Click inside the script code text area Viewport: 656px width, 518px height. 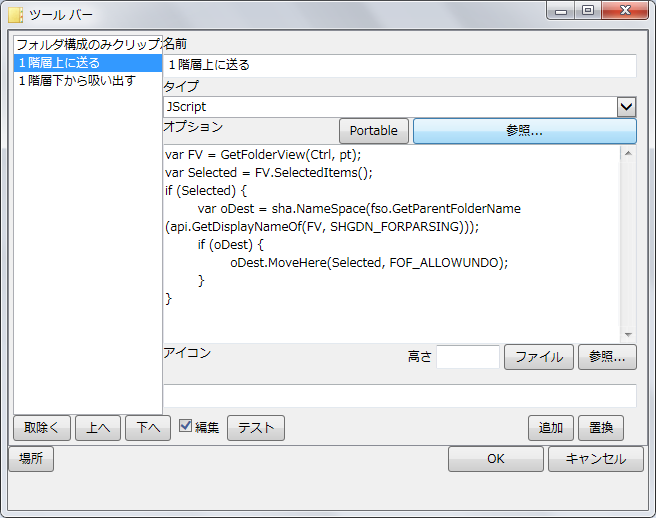[392, 244]
